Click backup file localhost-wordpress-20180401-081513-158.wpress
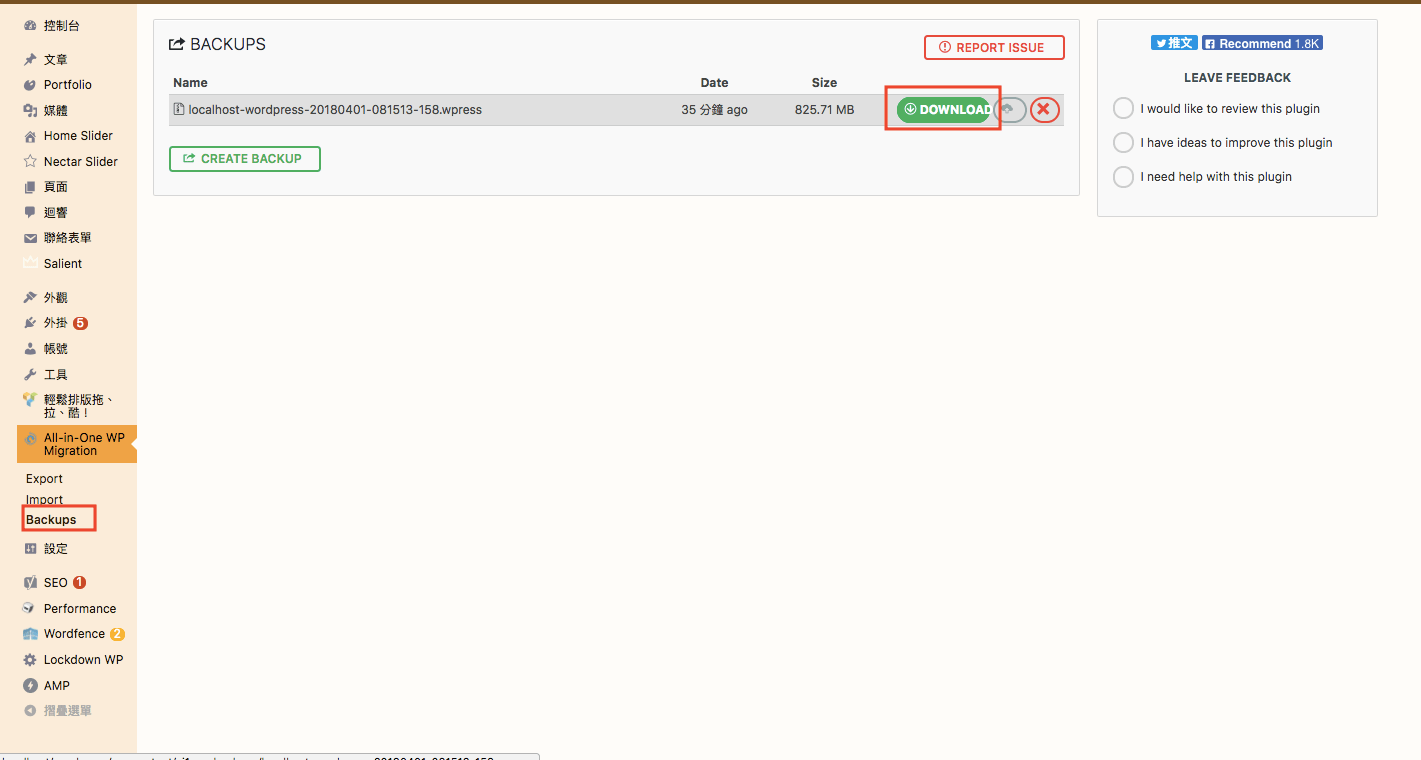The height and width of the screenshot is (760, 1421). [x=335, y=110]
